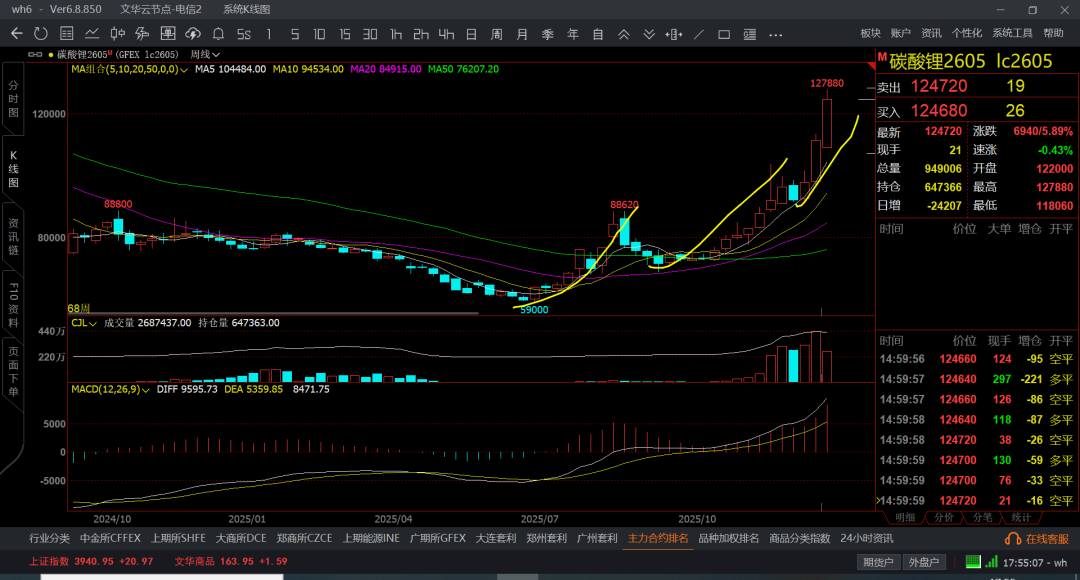Screen dimensions: 1080x580
Task: Click the back arrow in the toolbar
Action: pyautogui.click(x=16, y=33)
